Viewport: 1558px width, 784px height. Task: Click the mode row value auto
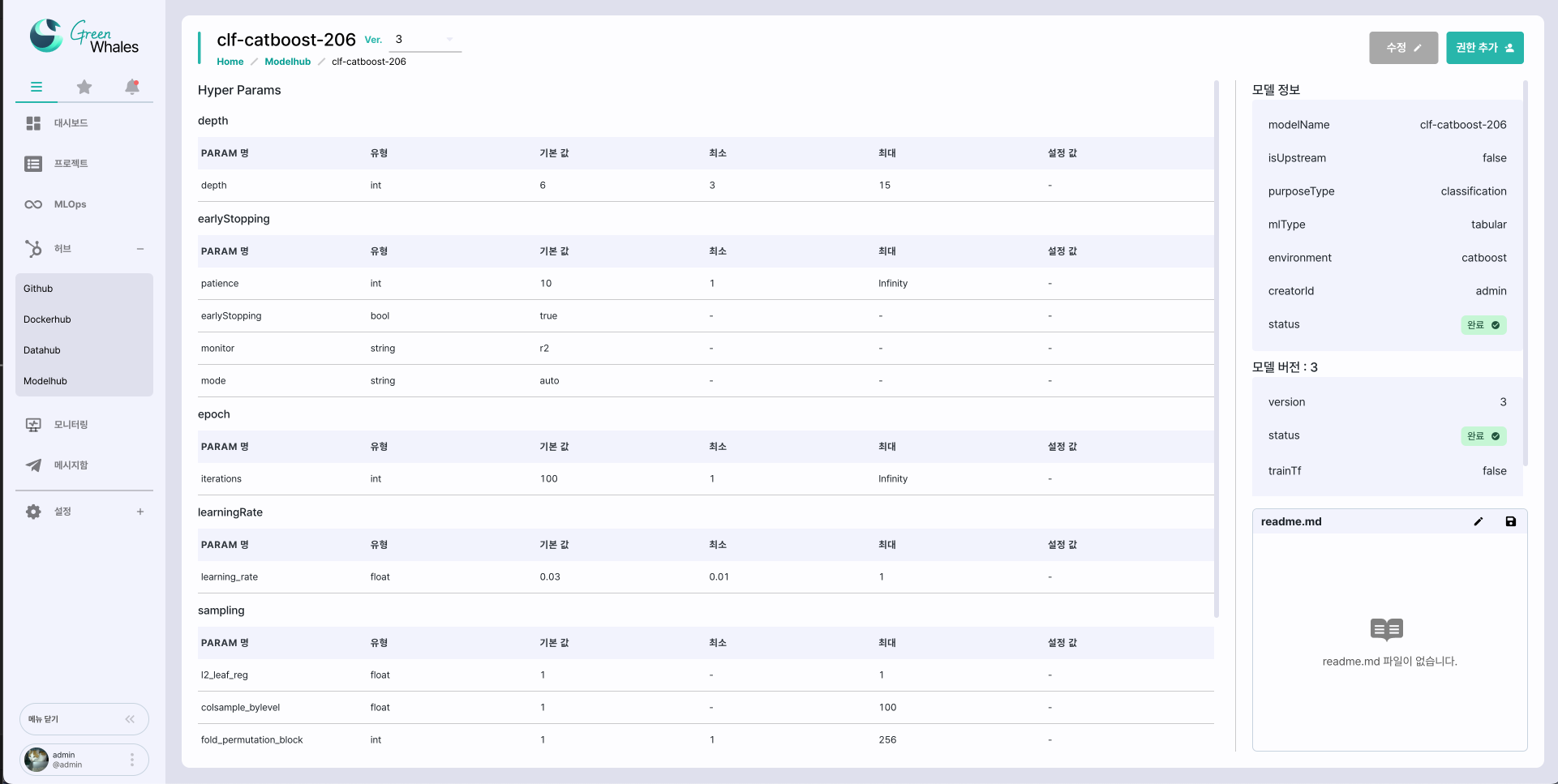[x=549, y=381]
